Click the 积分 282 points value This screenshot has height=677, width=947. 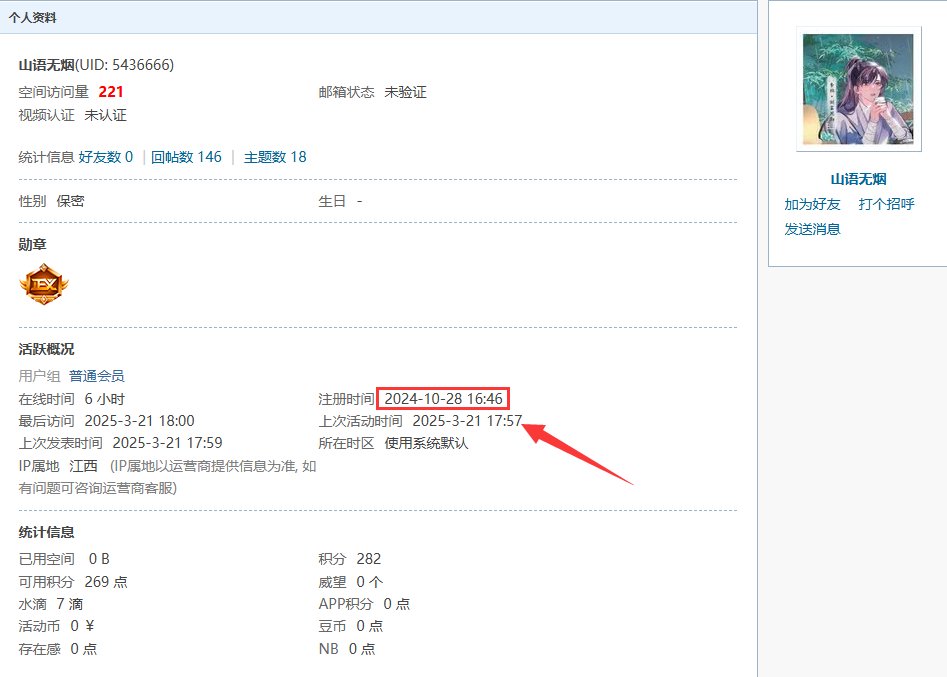368,559
